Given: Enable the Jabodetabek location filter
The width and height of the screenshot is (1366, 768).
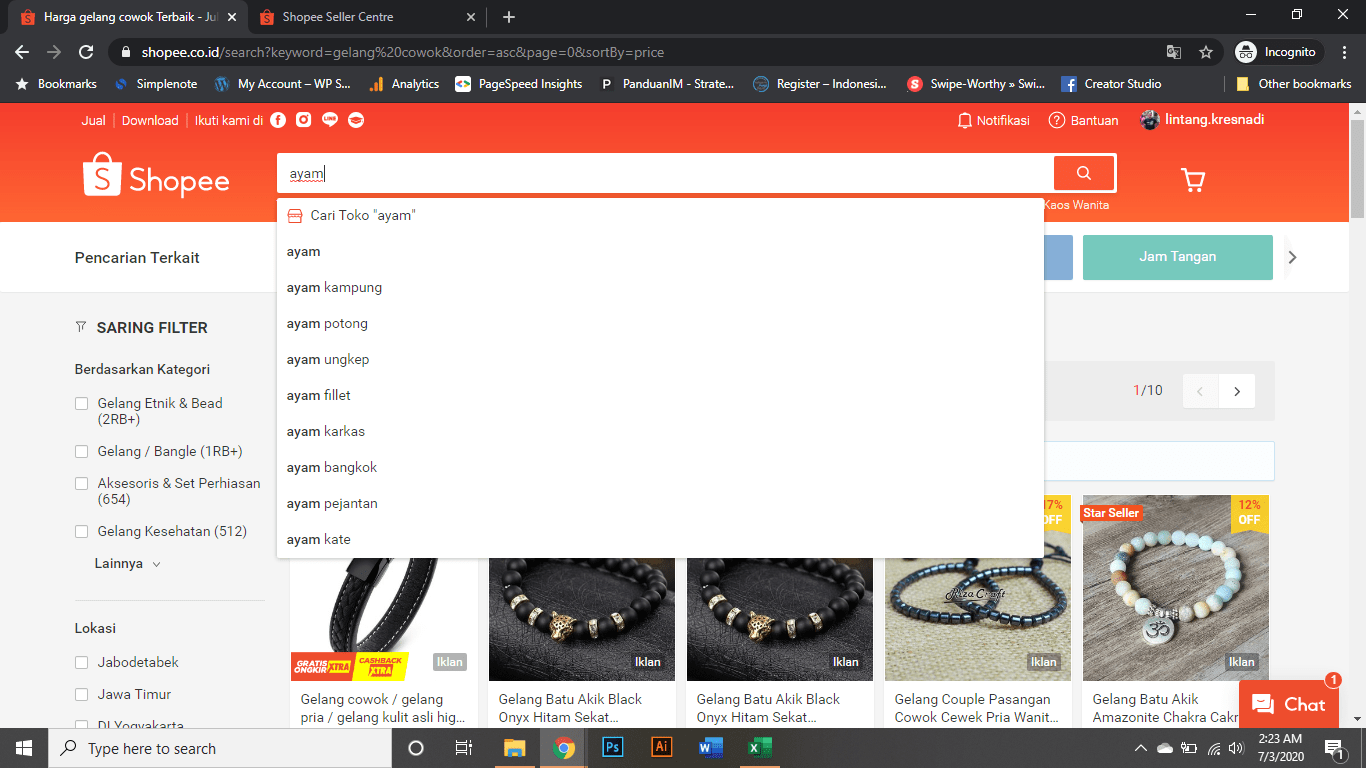Looking at the screenshot, I should 81,662.
